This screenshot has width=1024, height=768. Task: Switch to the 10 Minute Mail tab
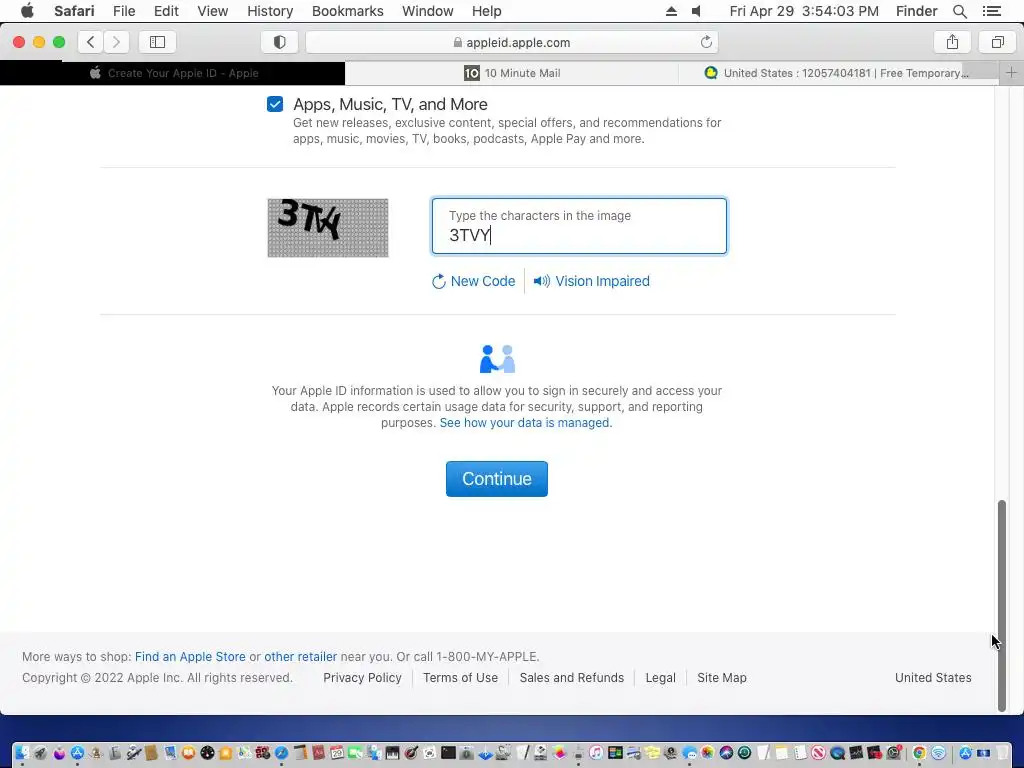click(511, 73)
